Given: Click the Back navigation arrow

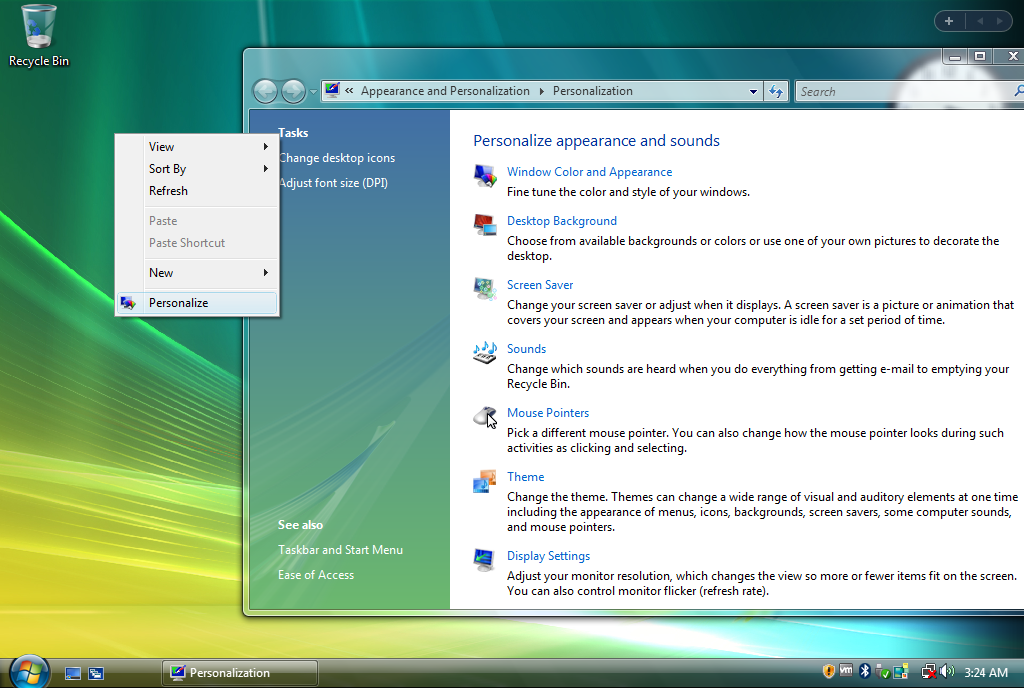Looking at the screenshot, I should pyautogui.click(x=266, y=91).
